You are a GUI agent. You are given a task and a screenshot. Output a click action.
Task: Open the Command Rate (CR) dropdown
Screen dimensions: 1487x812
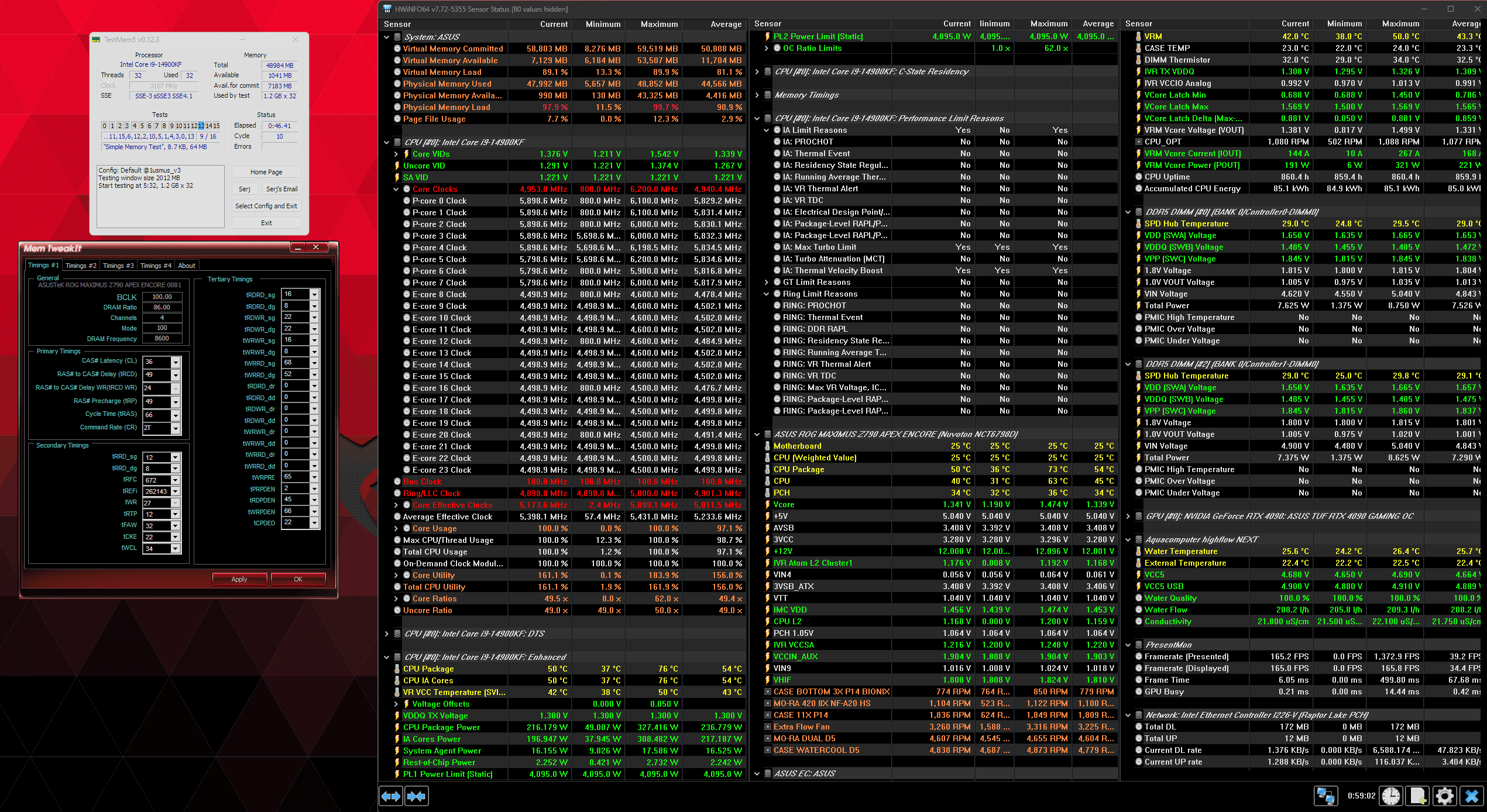click(175, 429)
